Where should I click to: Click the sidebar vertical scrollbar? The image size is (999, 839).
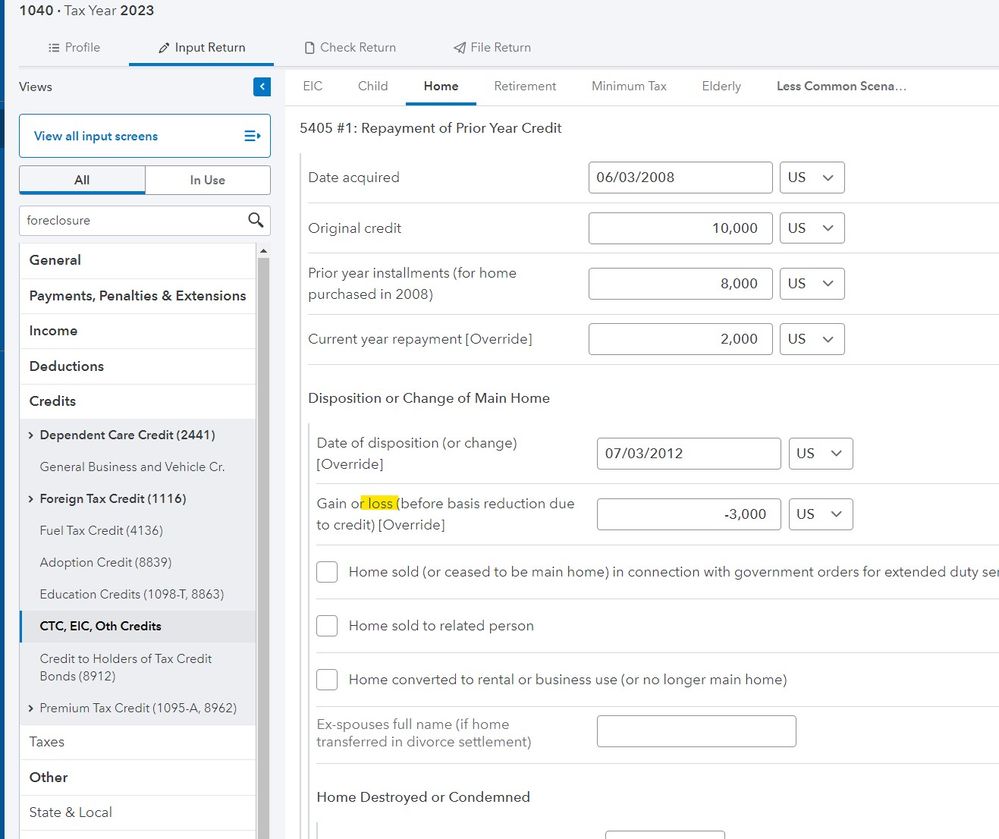(x=264, y=500)
